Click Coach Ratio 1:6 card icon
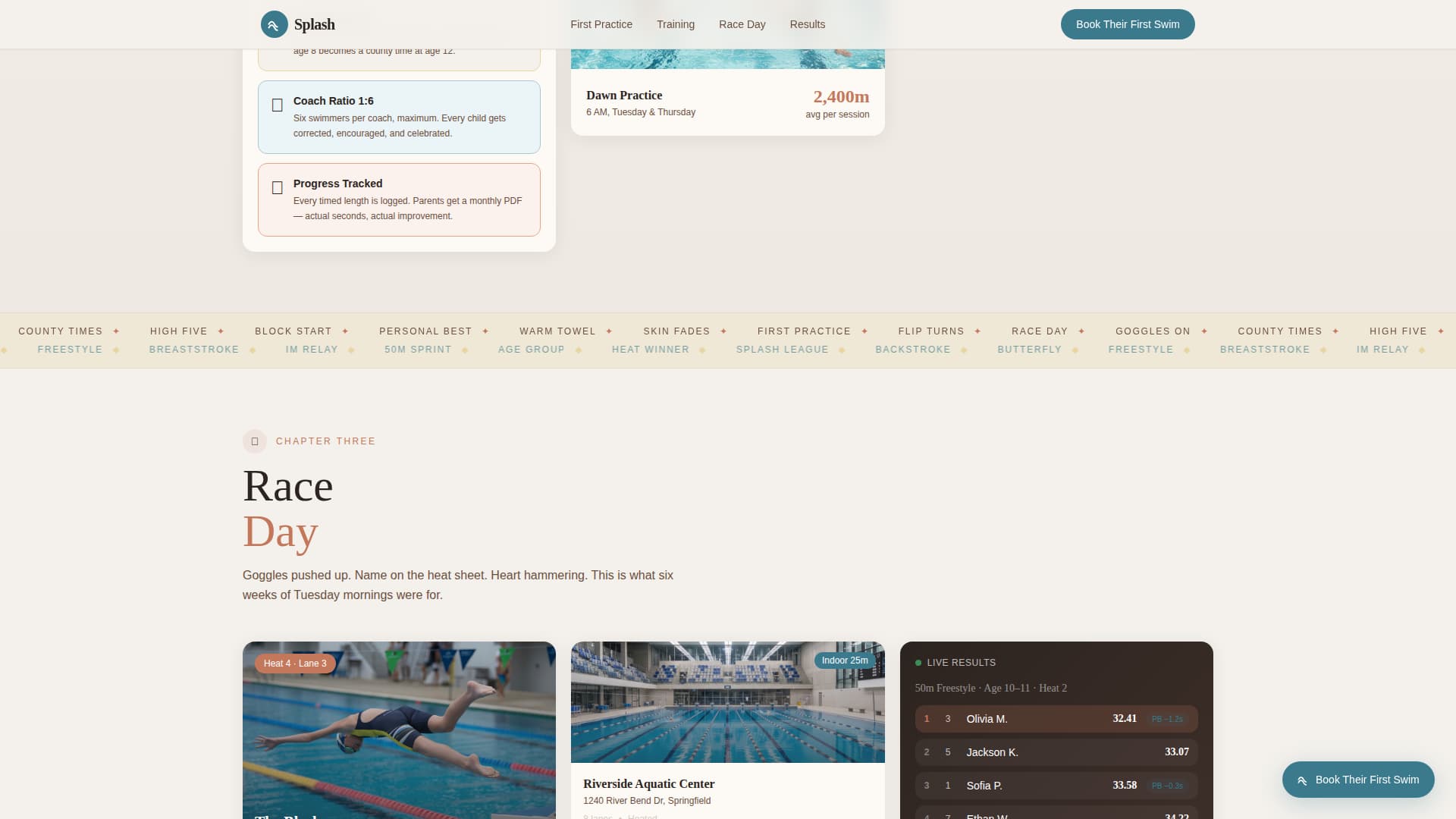1456x819 pixels. (x=278, y=105)
